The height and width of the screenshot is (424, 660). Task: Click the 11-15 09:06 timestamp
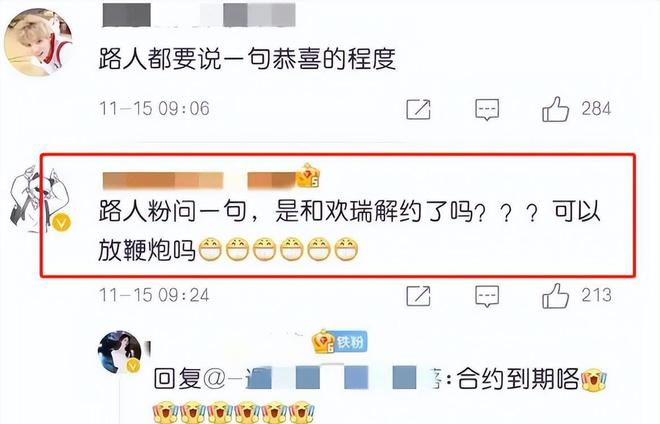pyautogui.click(x=154, y=109)
